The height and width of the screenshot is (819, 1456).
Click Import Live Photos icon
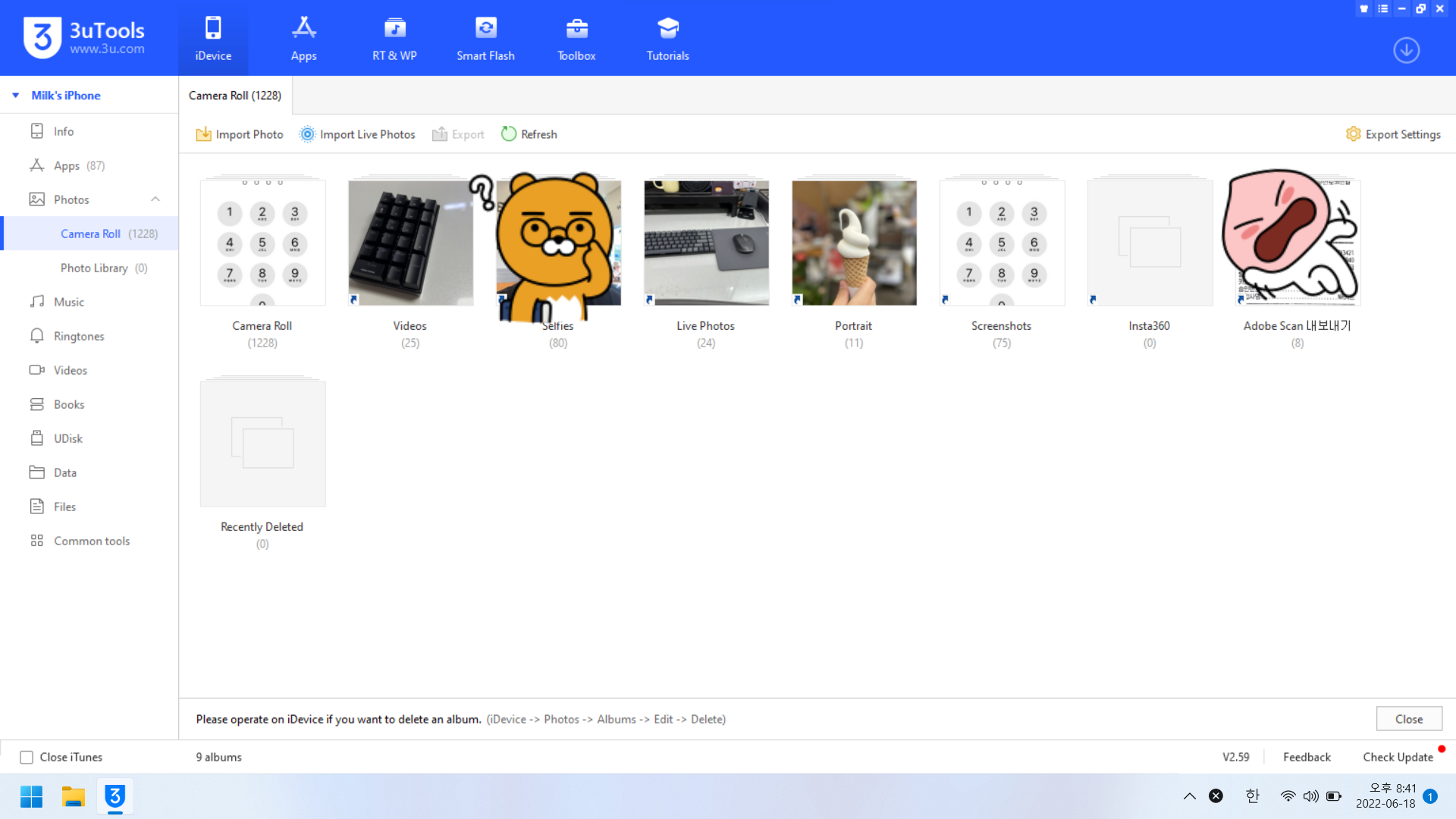(x=307, y=134)
